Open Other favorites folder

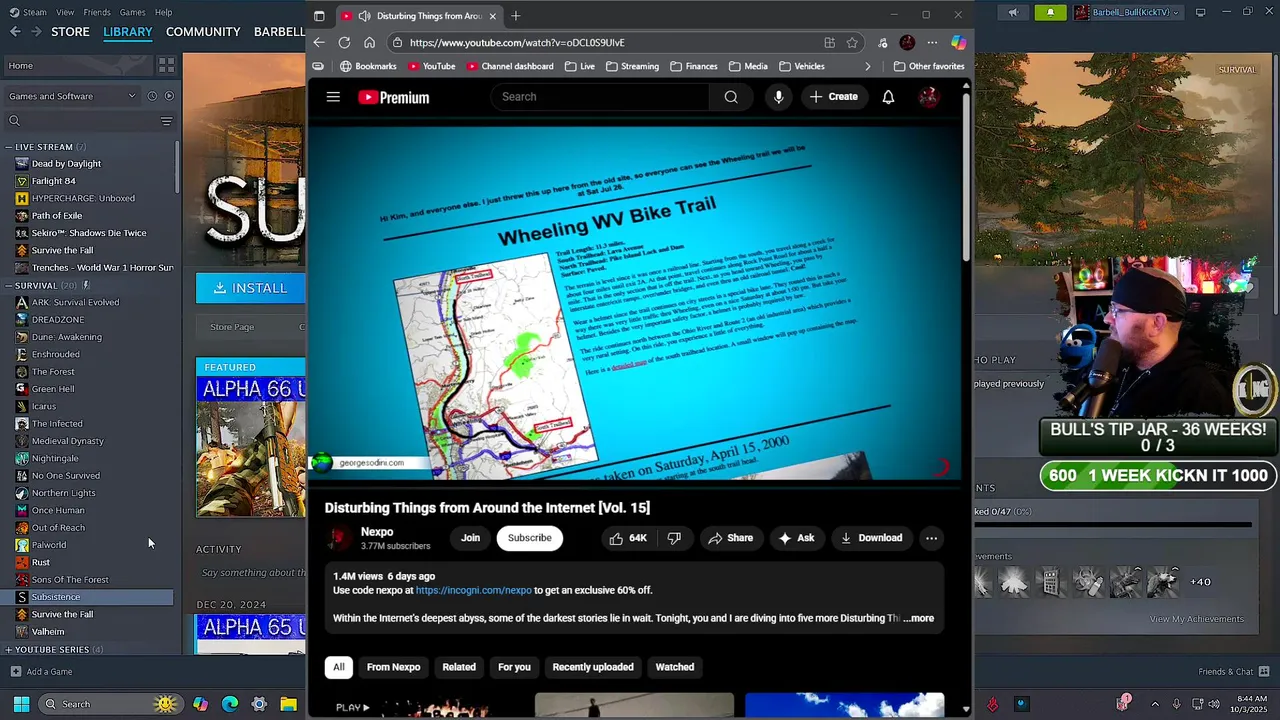point(928,66)
